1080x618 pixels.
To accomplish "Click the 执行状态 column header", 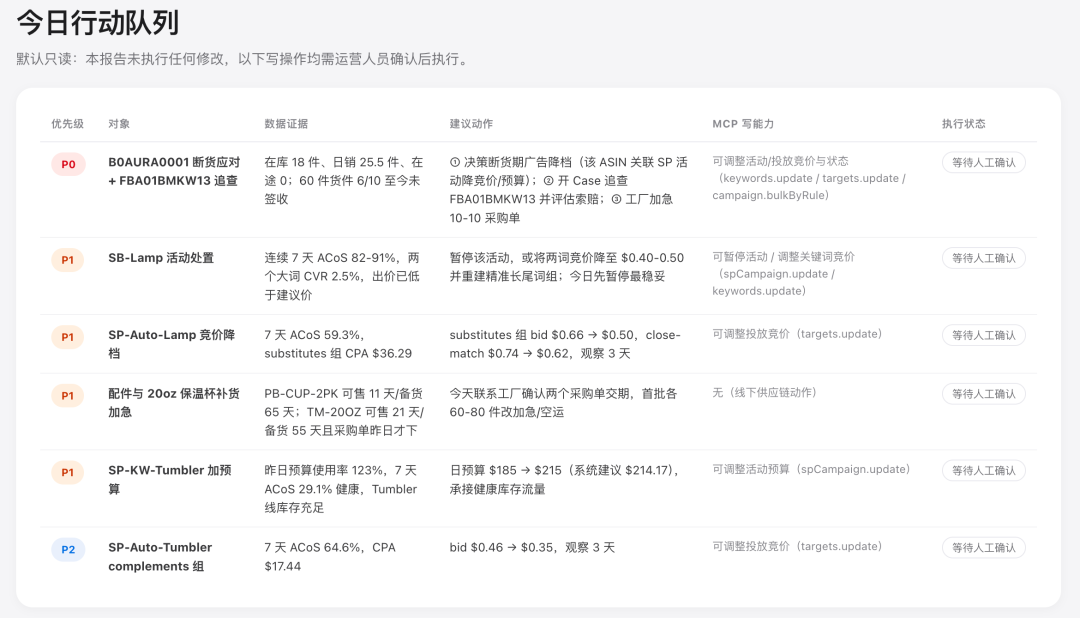I will pyautogui.click(x=964, y=124).
